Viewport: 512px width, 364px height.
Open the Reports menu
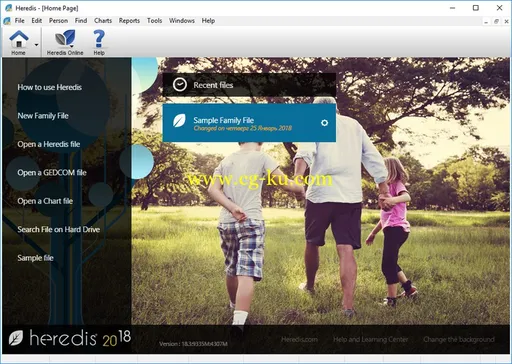[x=129, y=21]
